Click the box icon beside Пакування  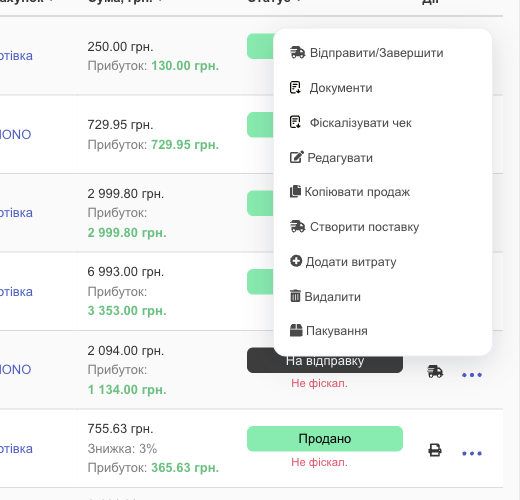296,330
